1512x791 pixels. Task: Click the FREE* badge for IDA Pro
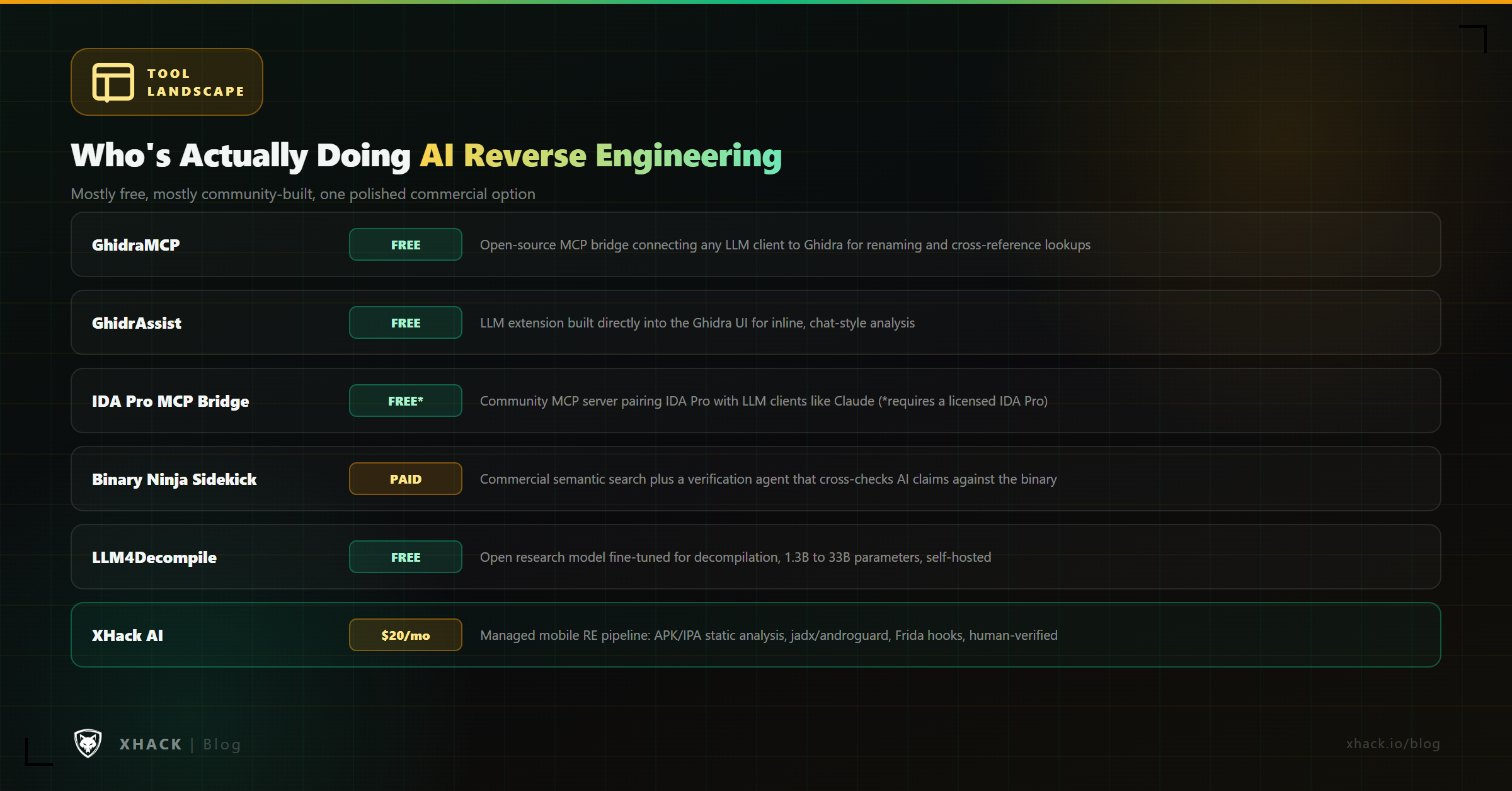pyautogui.click(x=406, y=401)
